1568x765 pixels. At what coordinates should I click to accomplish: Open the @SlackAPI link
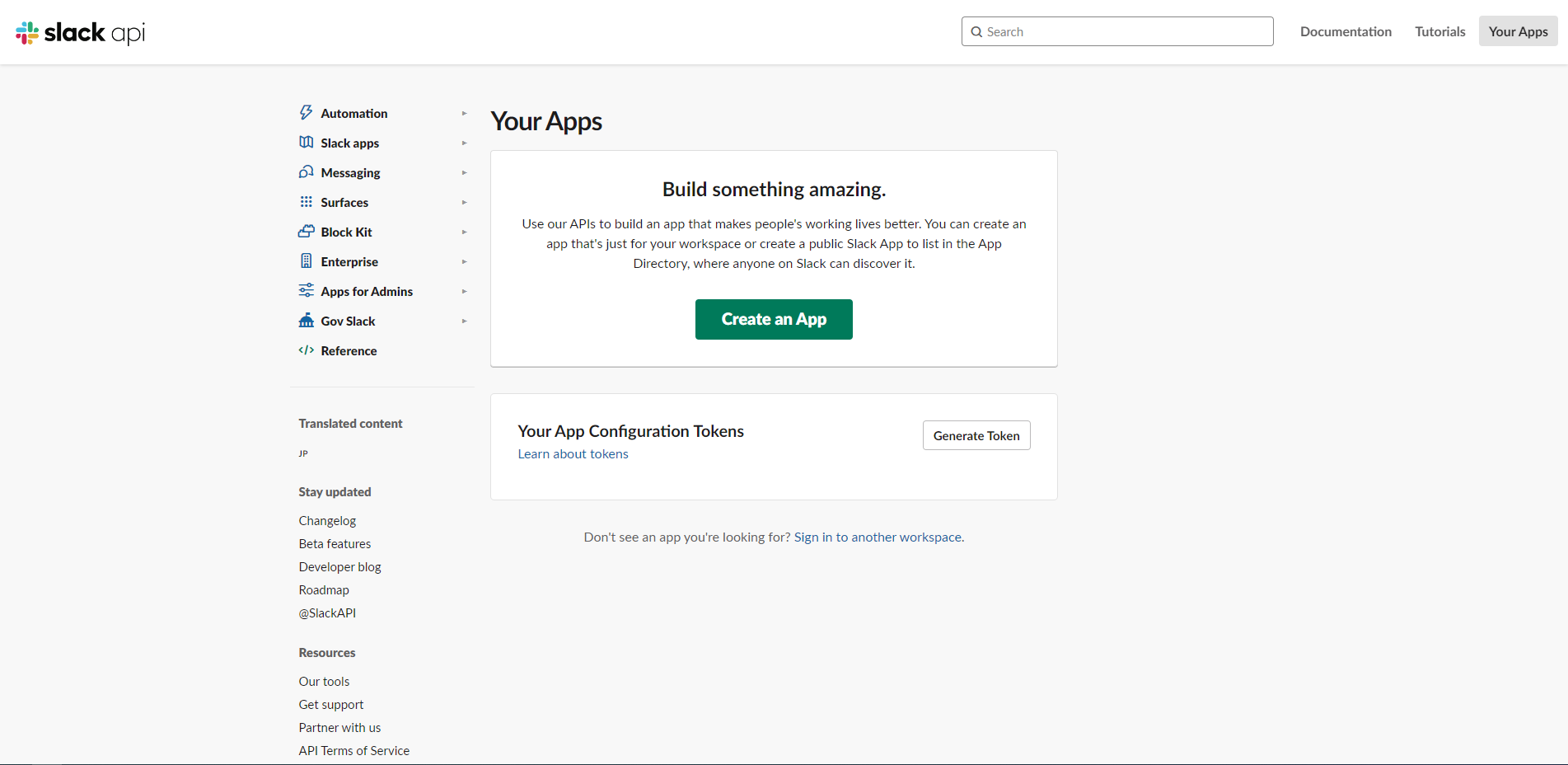[x=327, y=613]
